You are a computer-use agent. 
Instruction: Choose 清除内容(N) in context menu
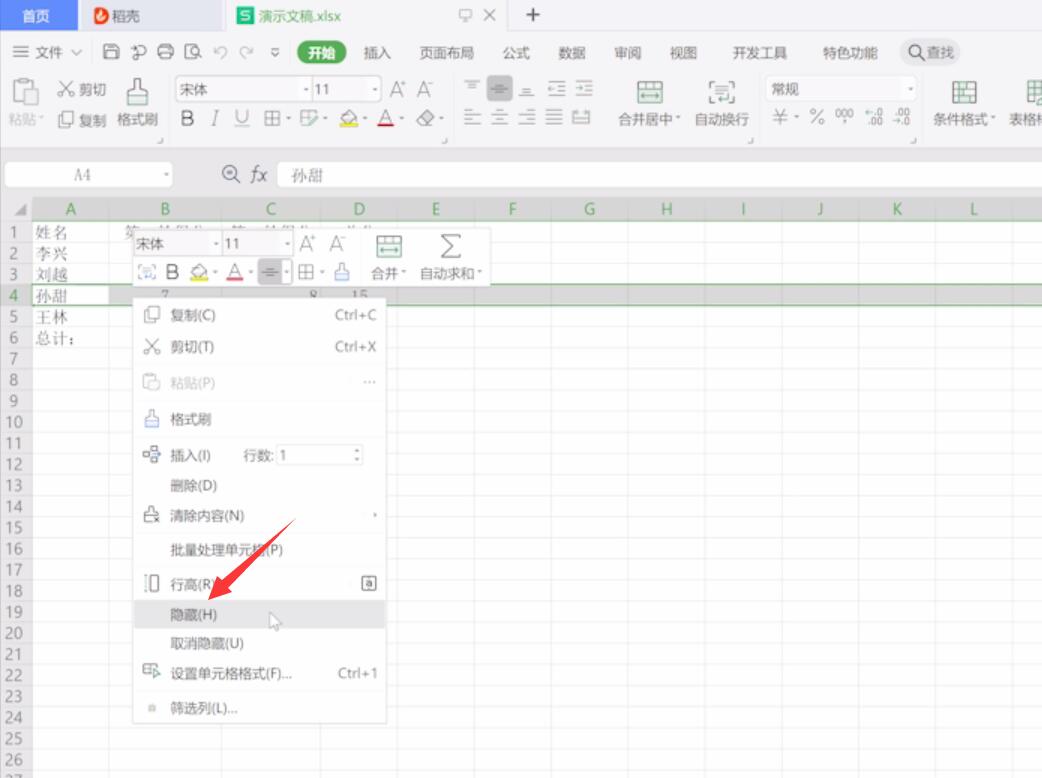click(x=260, y=516)
